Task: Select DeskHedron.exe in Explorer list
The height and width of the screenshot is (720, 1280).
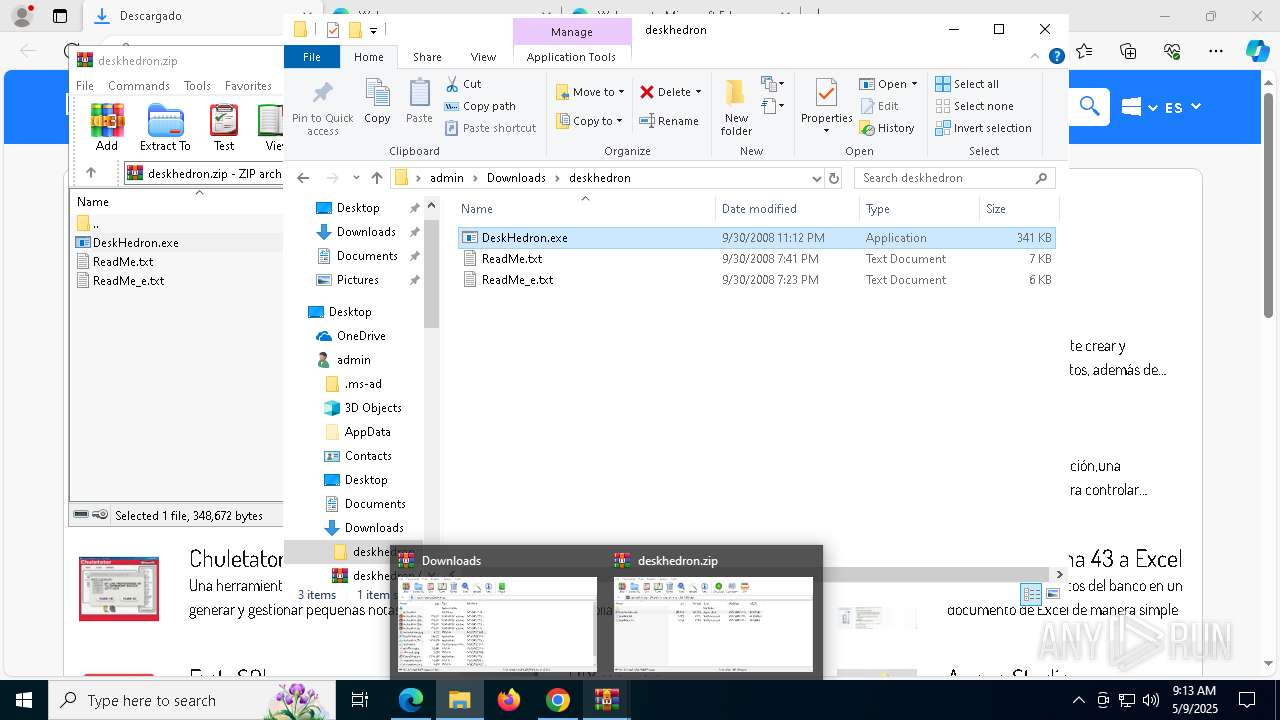Action: [x=757, y=238]
